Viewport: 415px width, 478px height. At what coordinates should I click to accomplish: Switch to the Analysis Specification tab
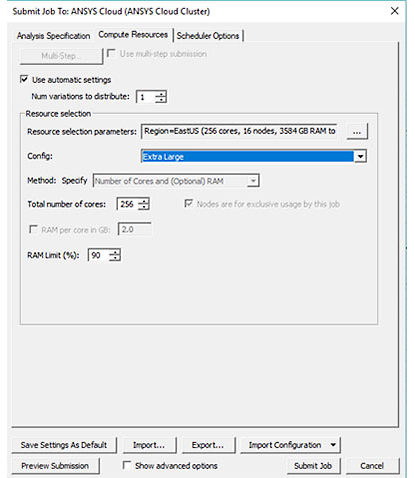[x=53, y=36]
